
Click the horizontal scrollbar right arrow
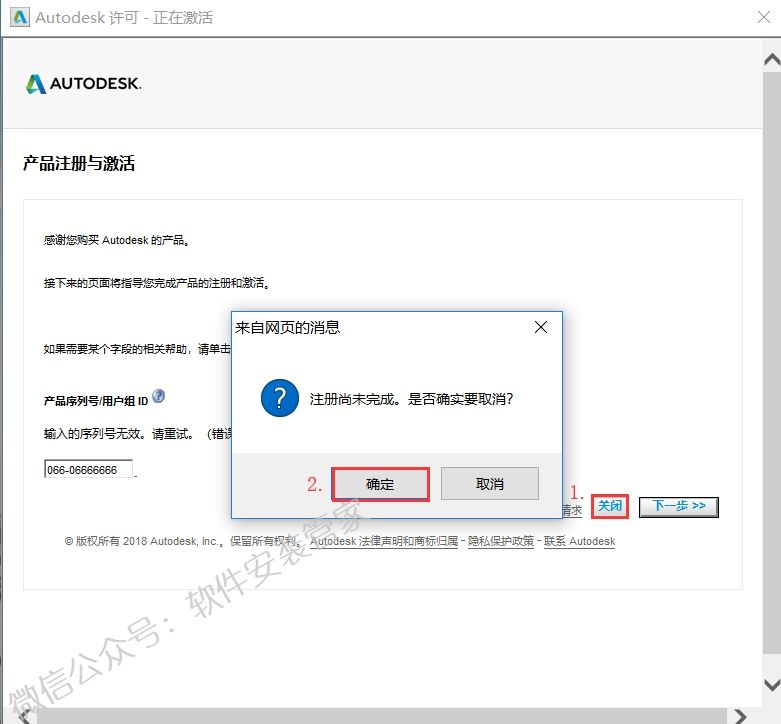point(739,716)
